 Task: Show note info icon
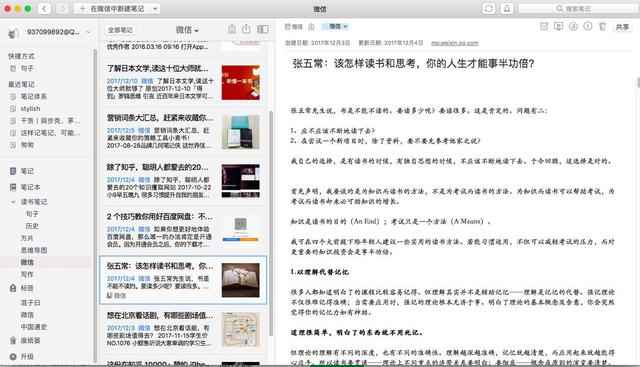click(x=588, y=27)
